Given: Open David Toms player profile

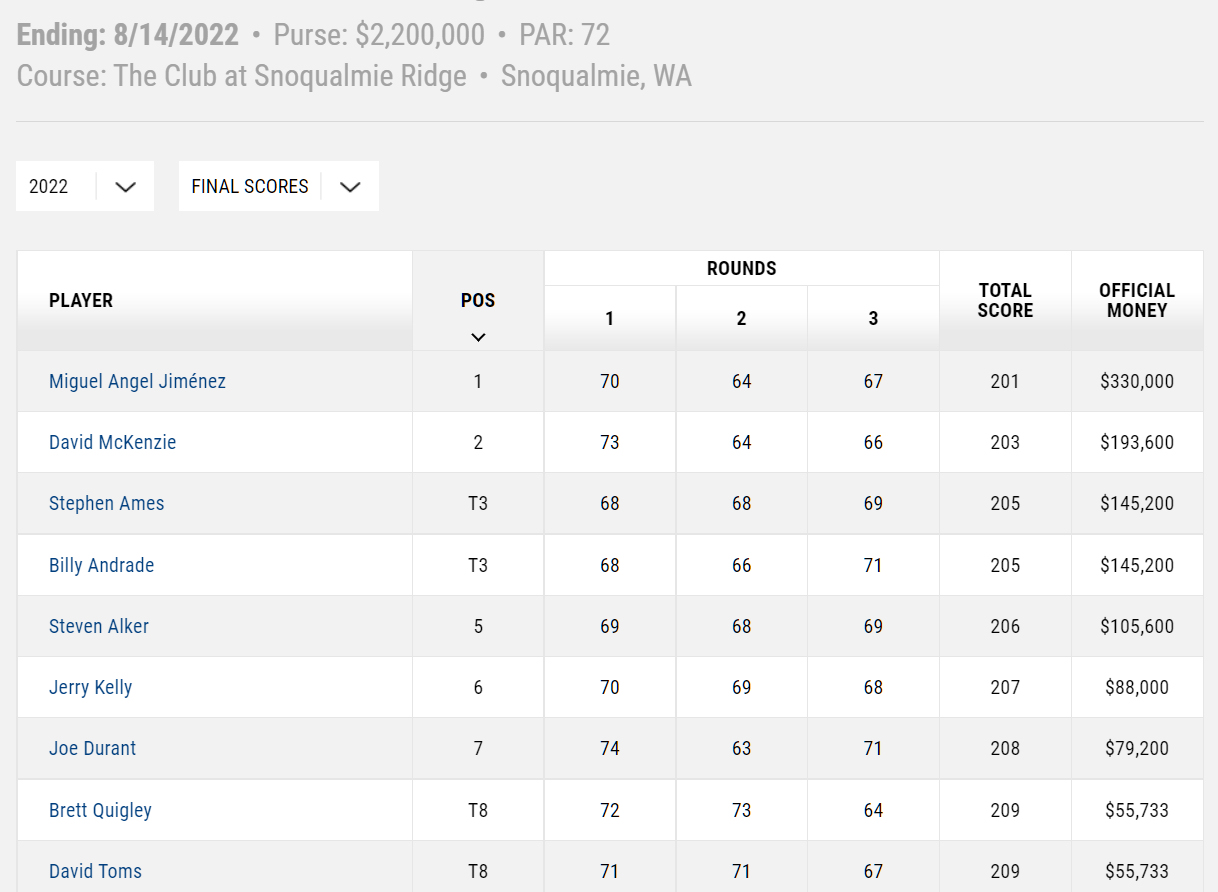Looking at the screenshot, I should pos(95,871).
